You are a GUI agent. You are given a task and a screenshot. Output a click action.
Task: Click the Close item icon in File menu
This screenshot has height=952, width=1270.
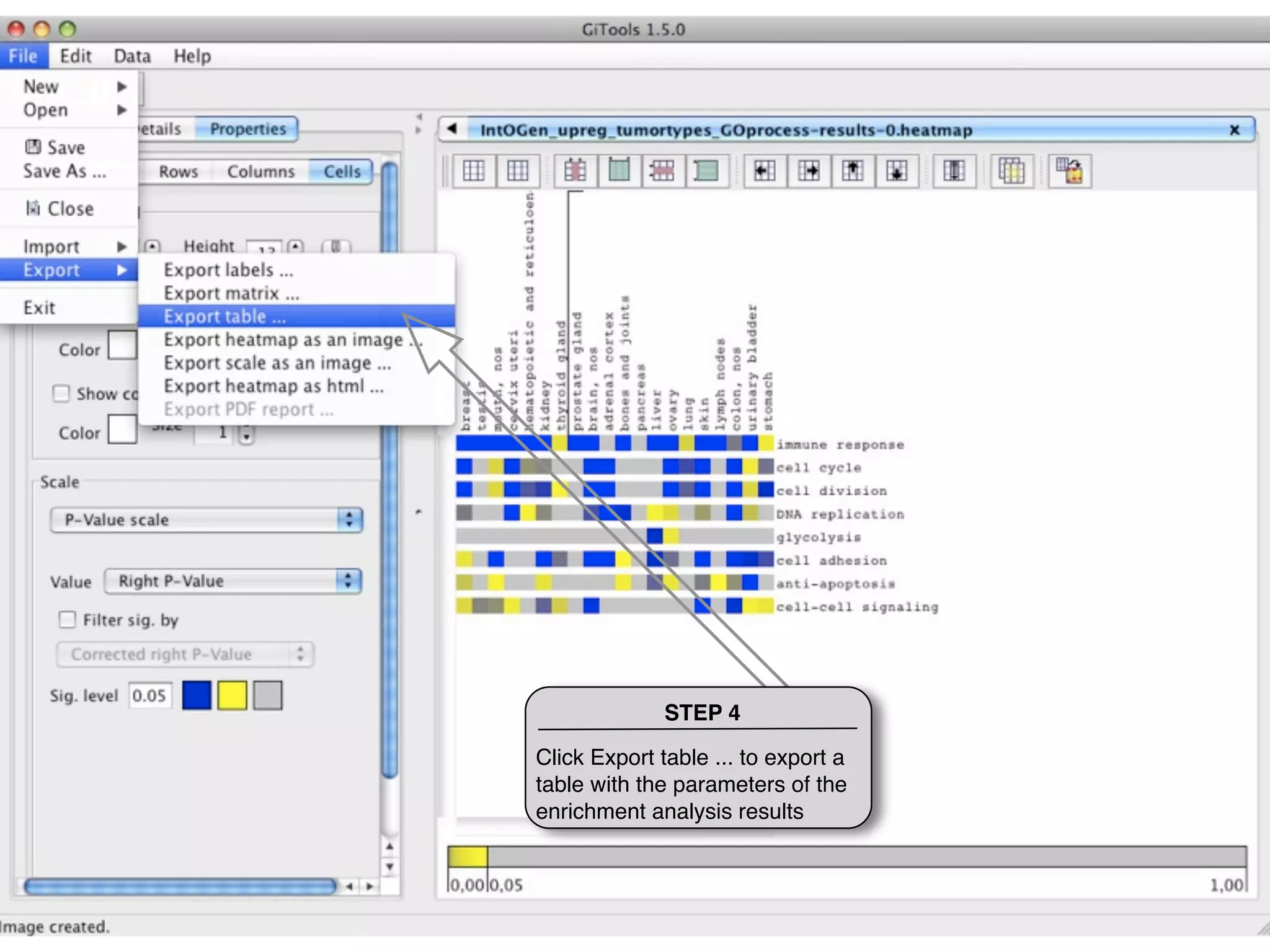(x=33, y=208)
